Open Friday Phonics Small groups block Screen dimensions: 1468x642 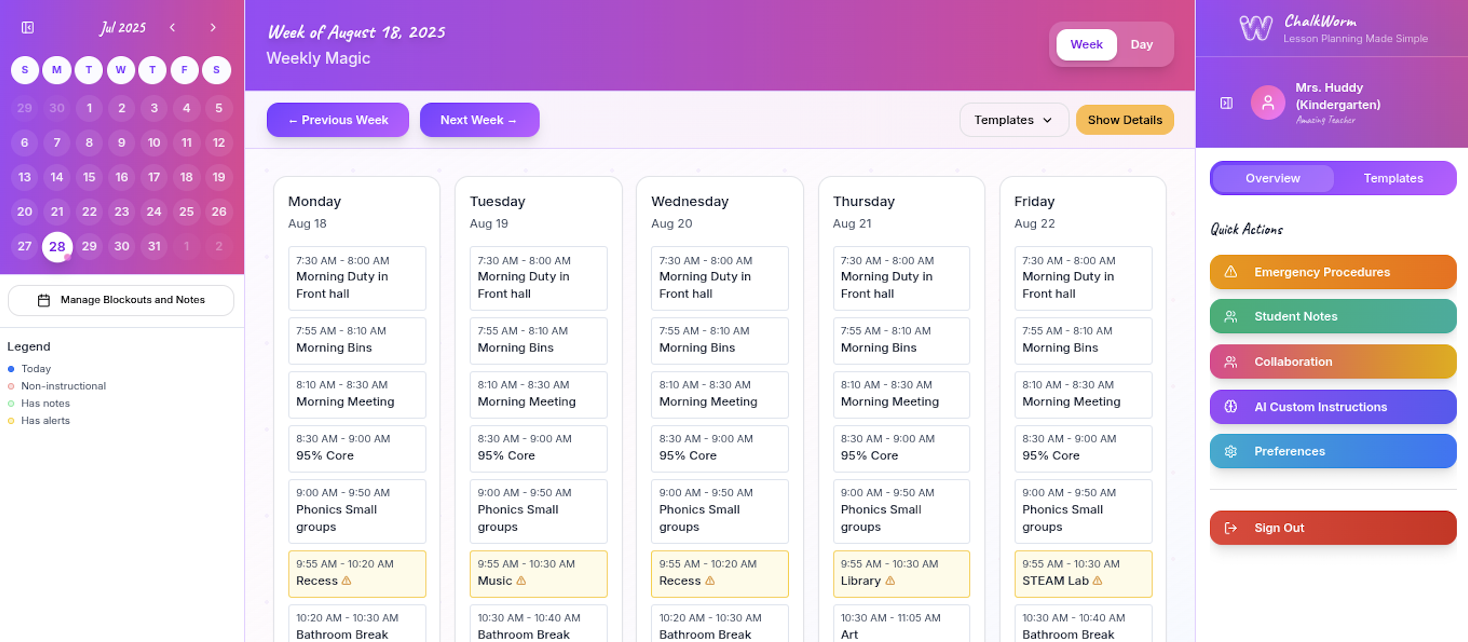(1083, 511)
